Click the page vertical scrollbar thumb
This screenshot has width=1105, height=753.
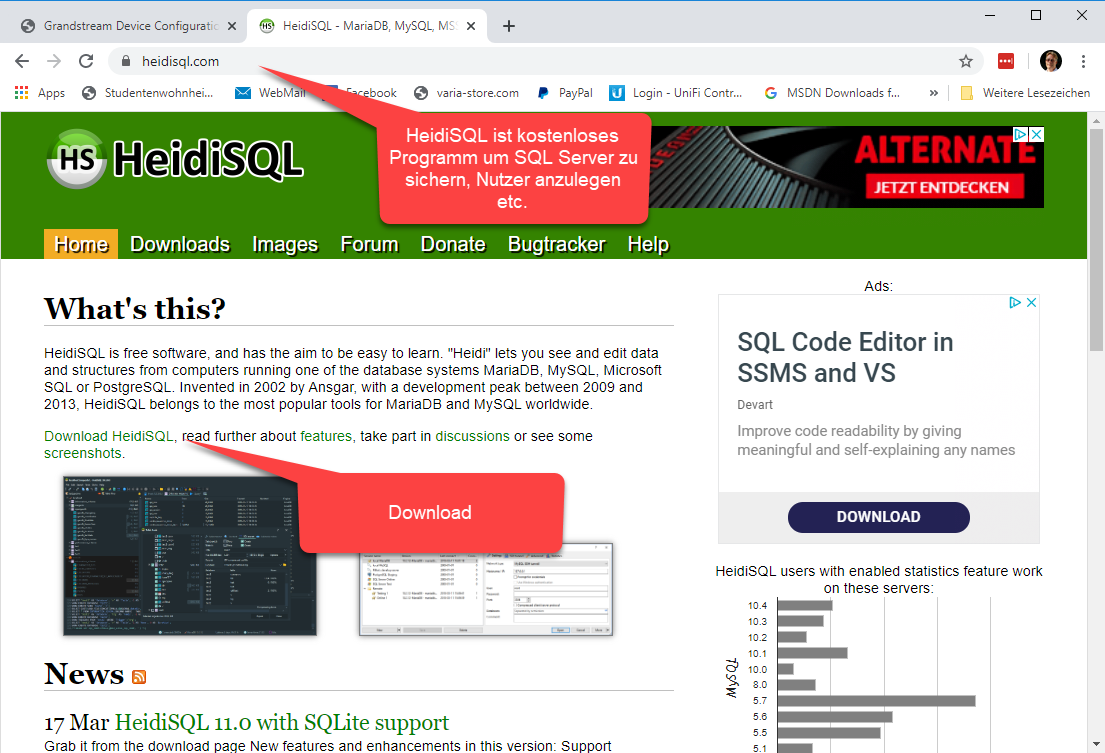tap(1096, 239)
